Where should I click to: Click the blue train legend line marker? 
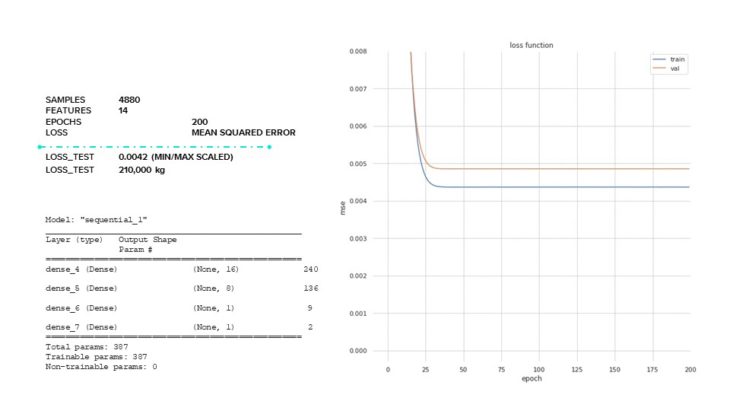click(x=659, y=60)
